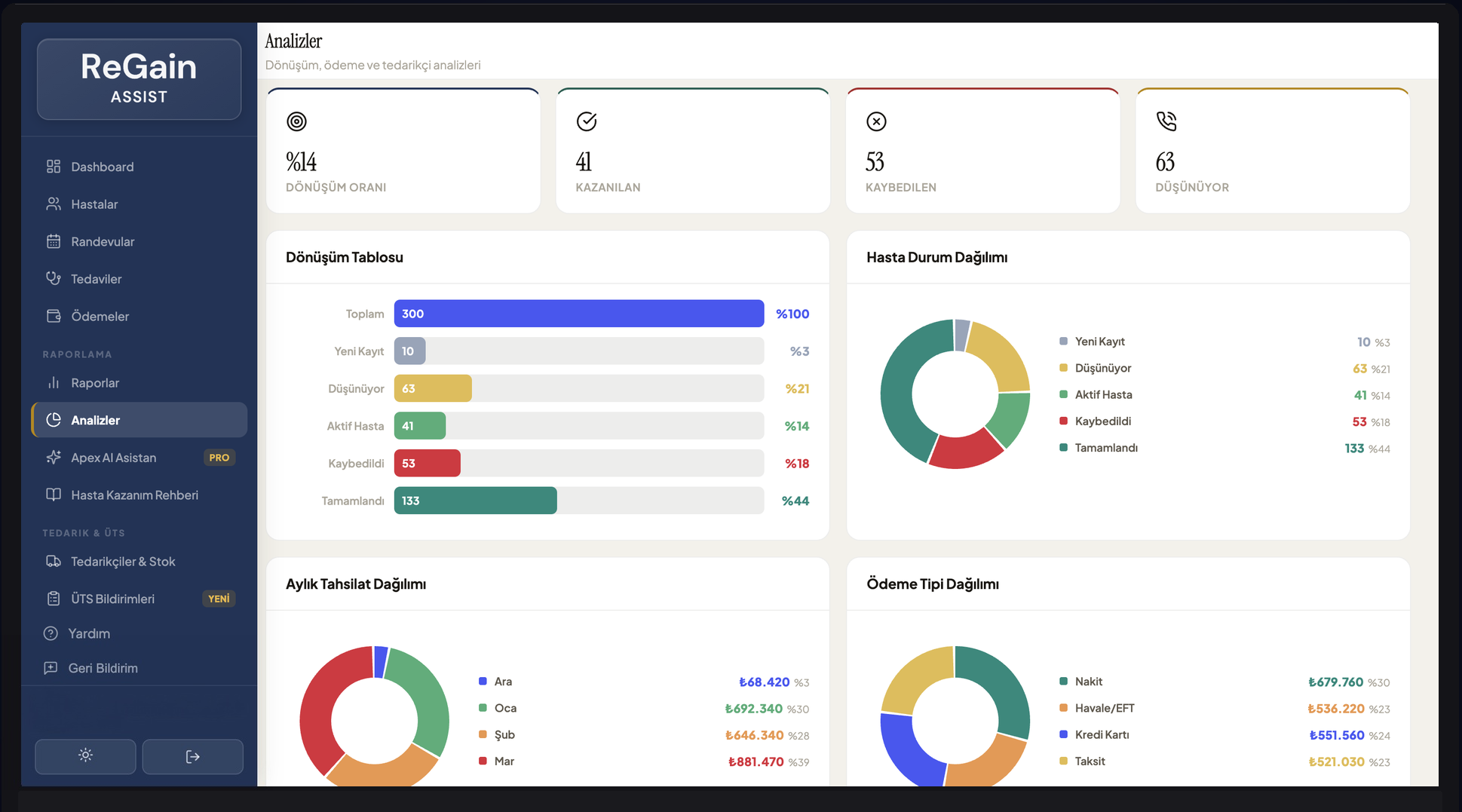Click the Dashboard grid icon

point(54,167)
